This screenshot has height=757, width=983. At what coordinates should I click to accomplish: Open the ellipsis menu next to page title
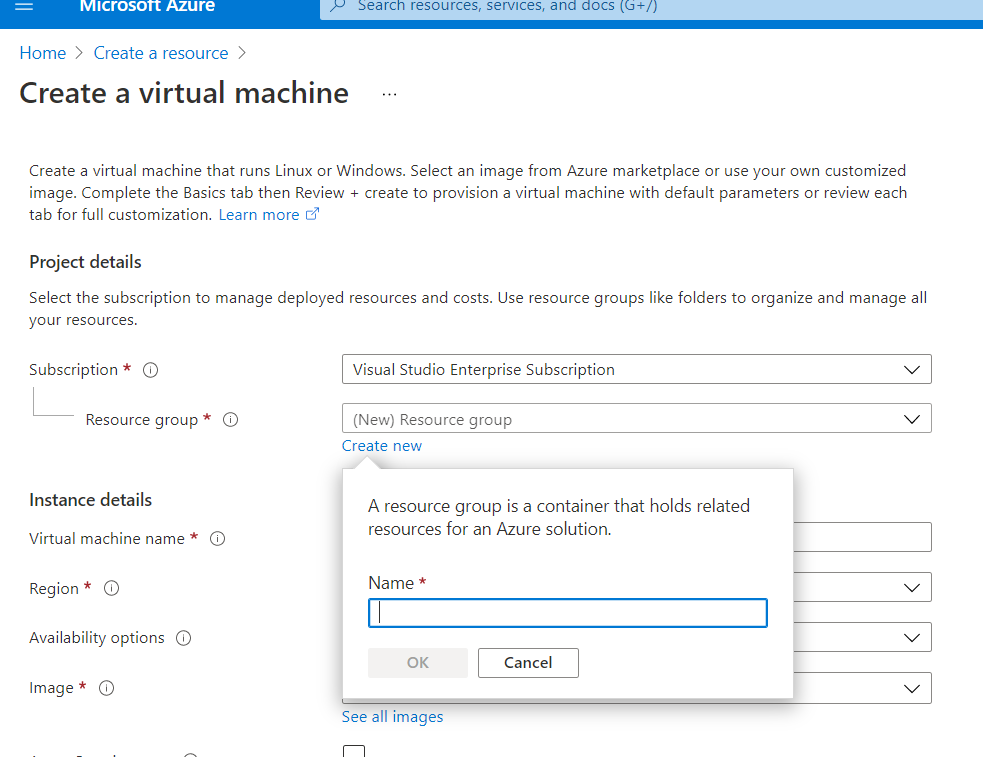(388, 92)
